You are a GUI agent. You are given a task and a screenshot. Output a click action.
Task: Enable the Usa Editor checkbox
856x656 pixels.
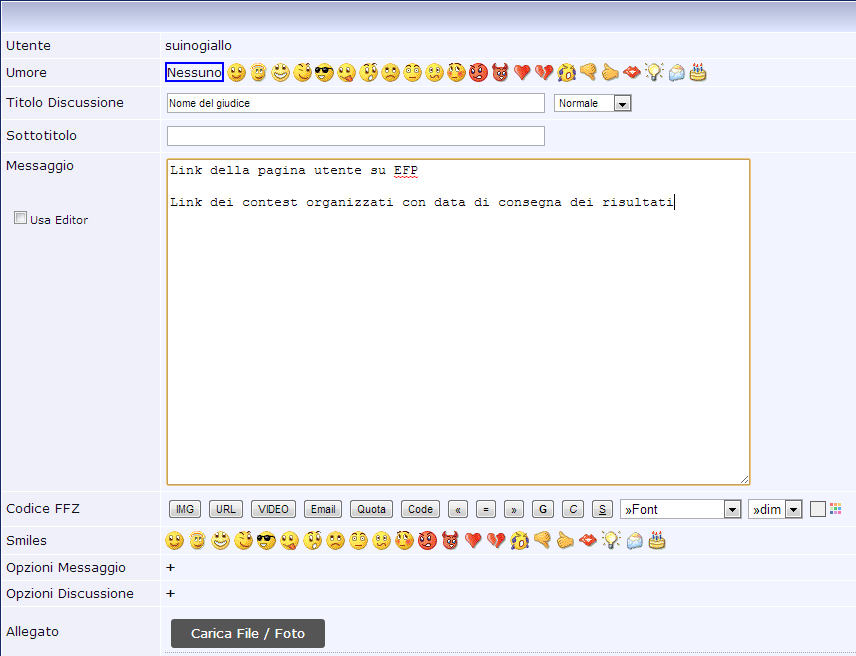coord(20,218)
